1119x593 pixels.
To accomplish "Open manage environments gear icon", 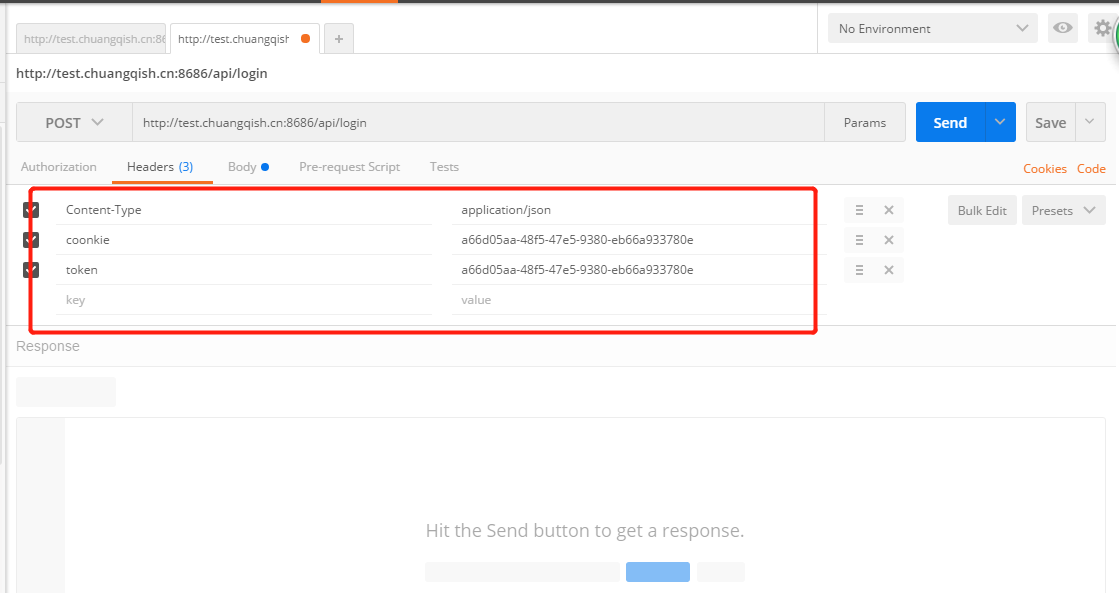I will 1103,29.
